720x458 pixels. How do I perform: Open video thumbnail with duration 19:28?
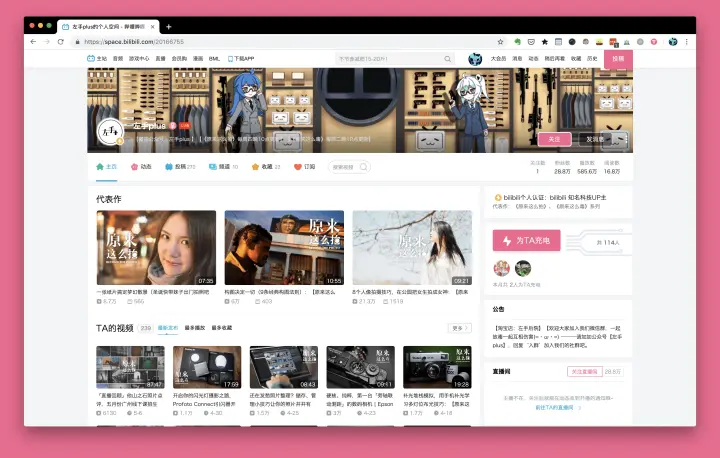pos(437,367)
